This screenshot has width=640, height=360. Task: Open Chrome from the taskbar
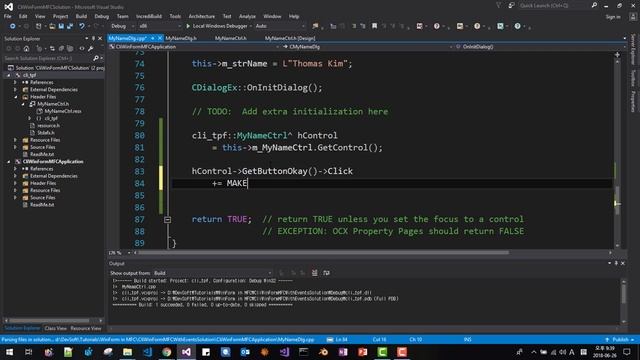[x=167, y=352]
